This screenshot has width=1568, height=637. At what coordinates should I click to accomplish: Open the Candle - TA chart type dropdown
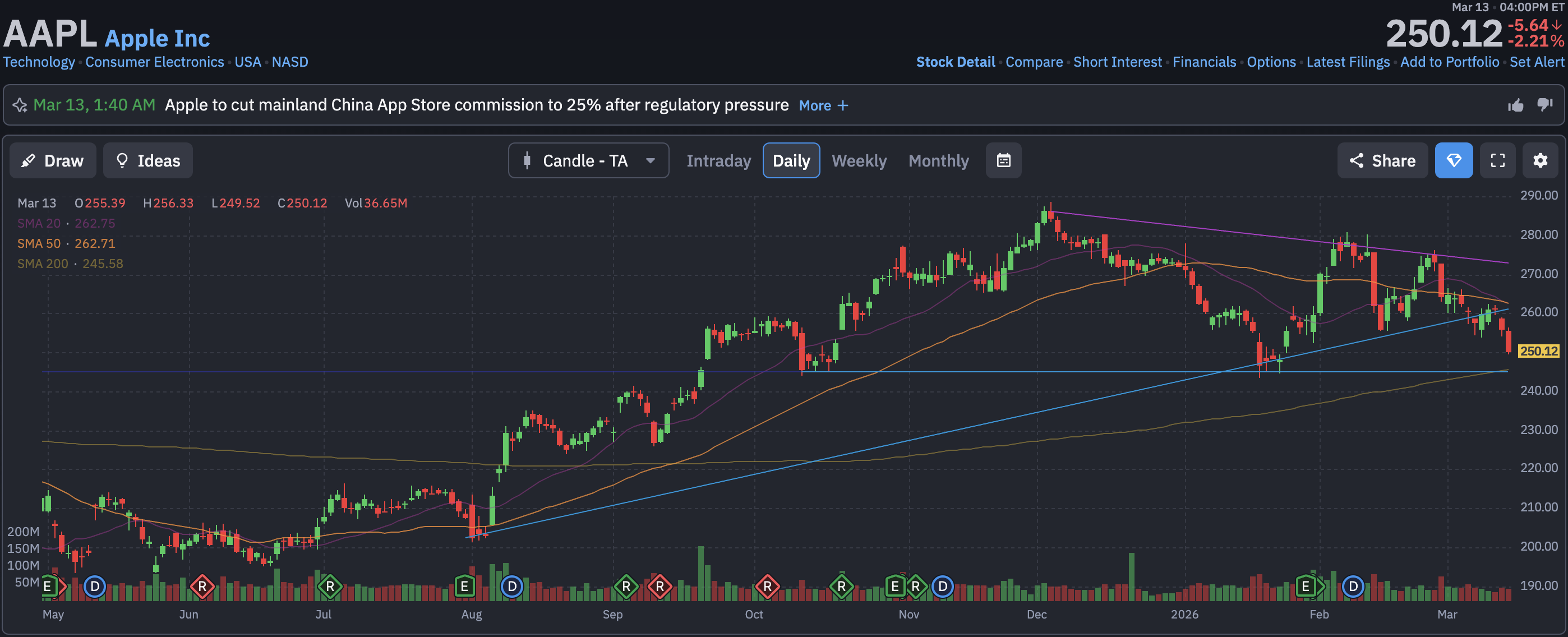(588, 160)
